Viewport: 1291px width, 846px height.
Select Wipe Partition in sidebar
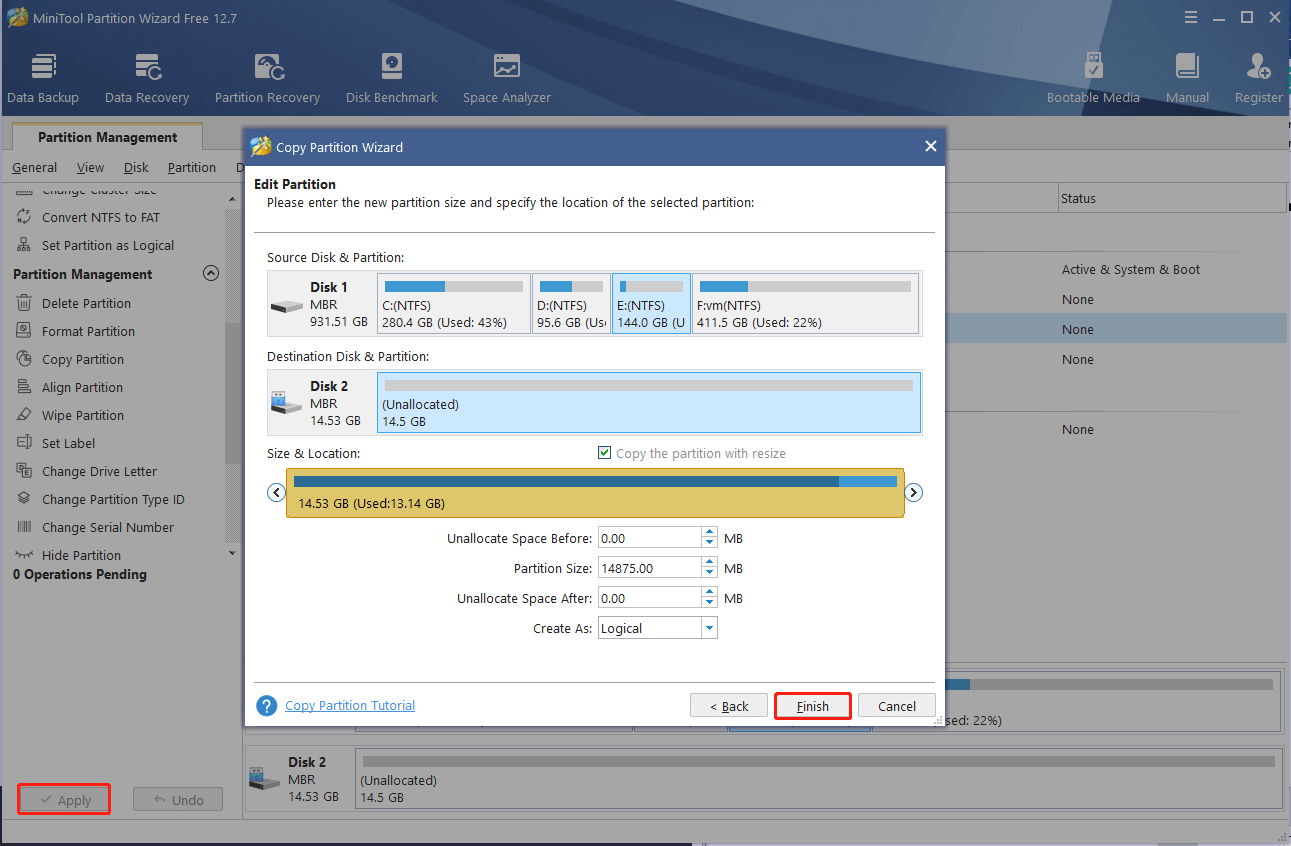(83, 415)
